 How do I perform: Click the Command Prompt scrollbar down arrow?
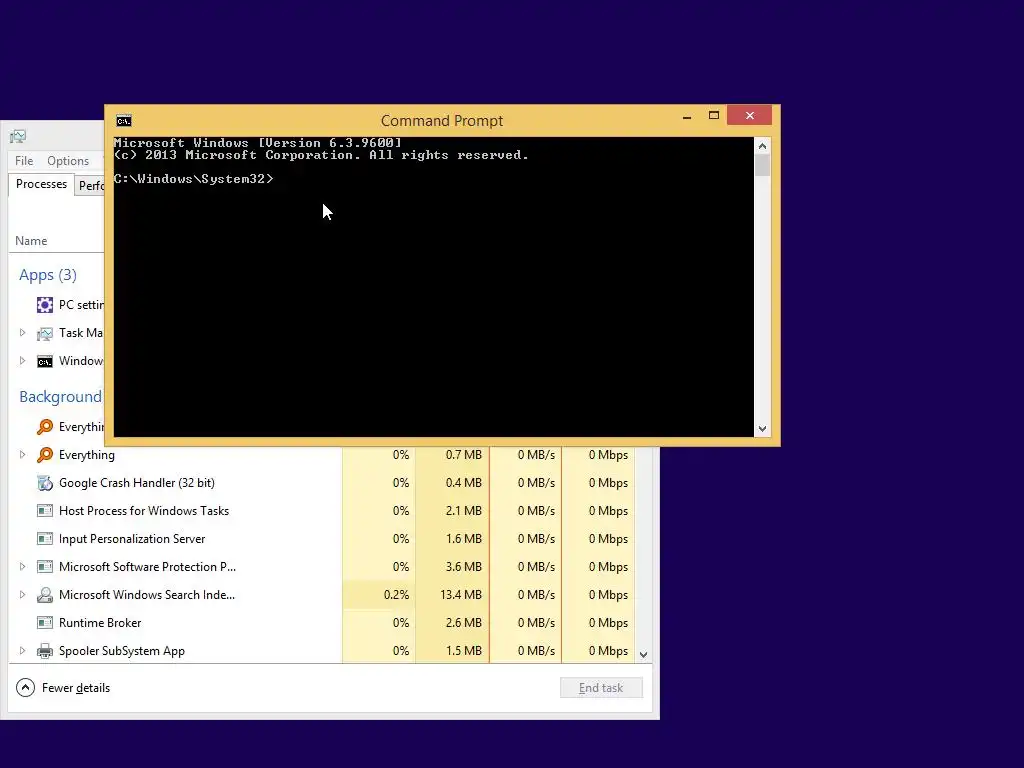762,429
